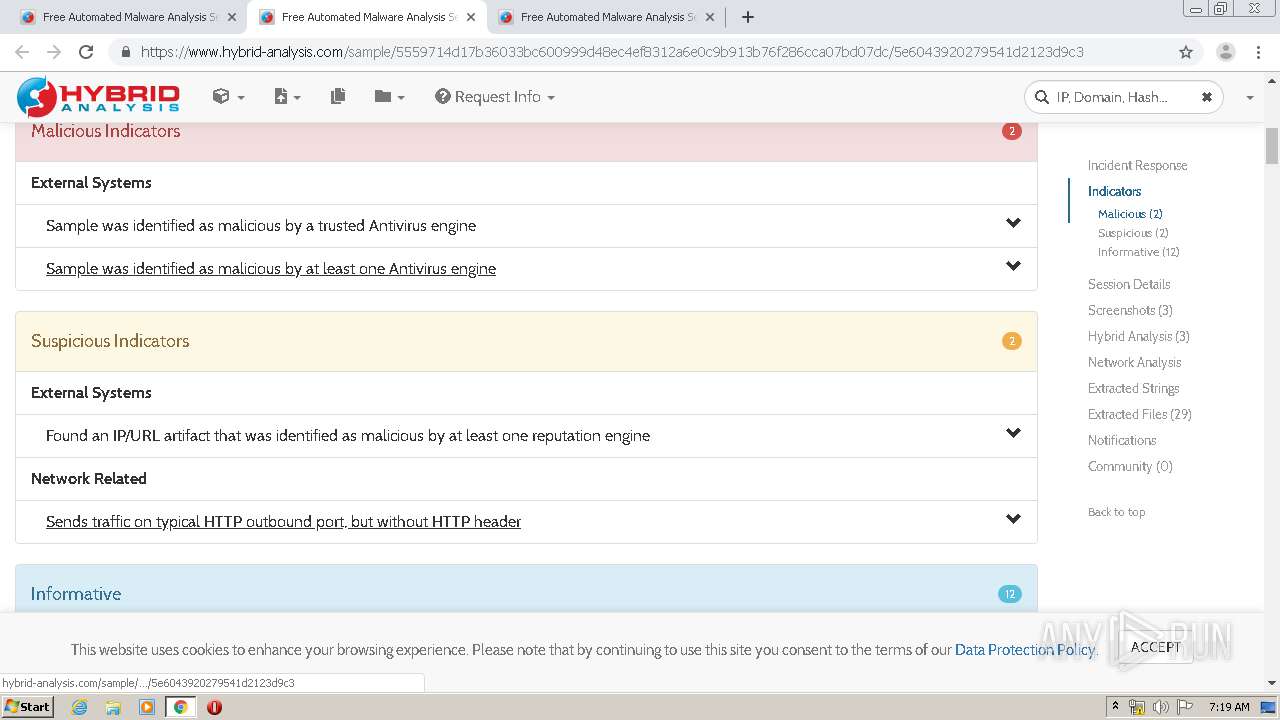Screen dimensions: 1280x720
Task: Click the red stop-sign taskbar icon
Action: [214, 707]
